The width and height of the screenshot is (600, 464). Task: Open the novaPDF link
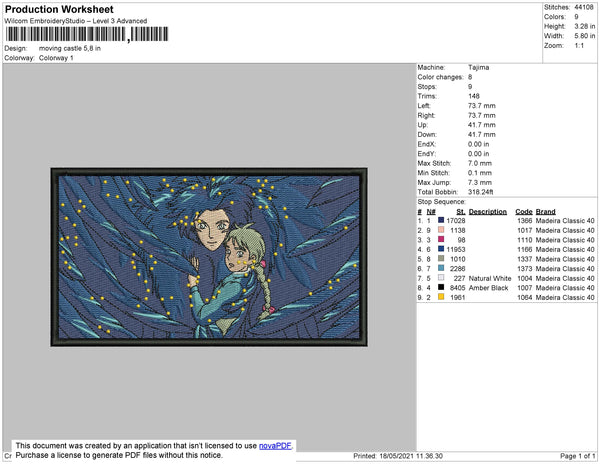(x=275, y=446)
